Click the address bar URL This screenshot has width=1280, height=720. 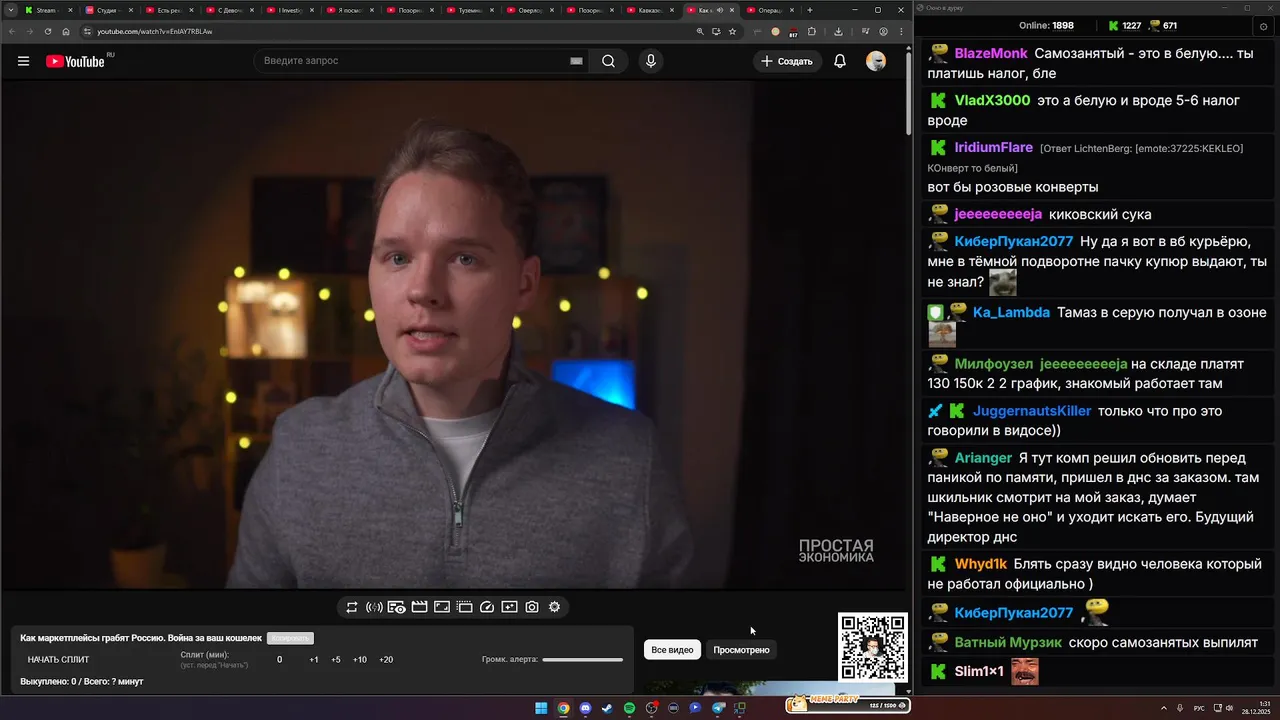click(155, 31)
